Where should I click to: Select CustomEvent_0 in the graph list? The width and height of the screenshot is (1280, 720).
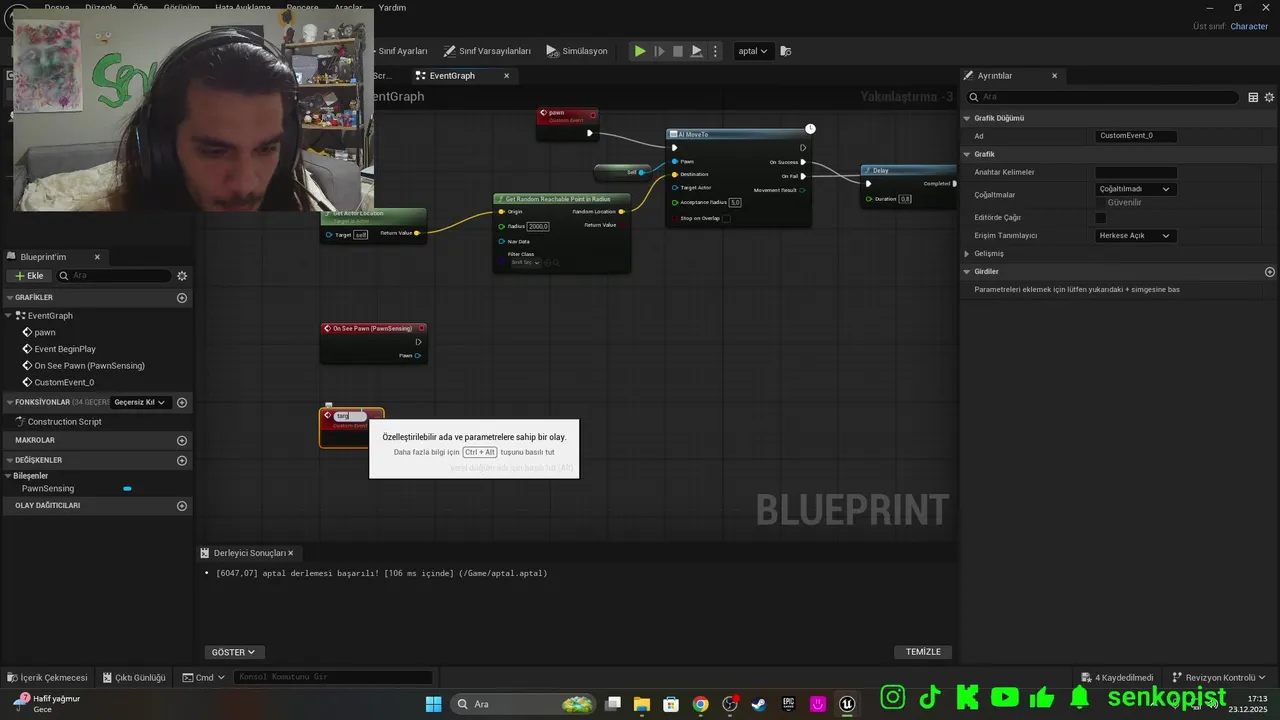tap(64, 382)
